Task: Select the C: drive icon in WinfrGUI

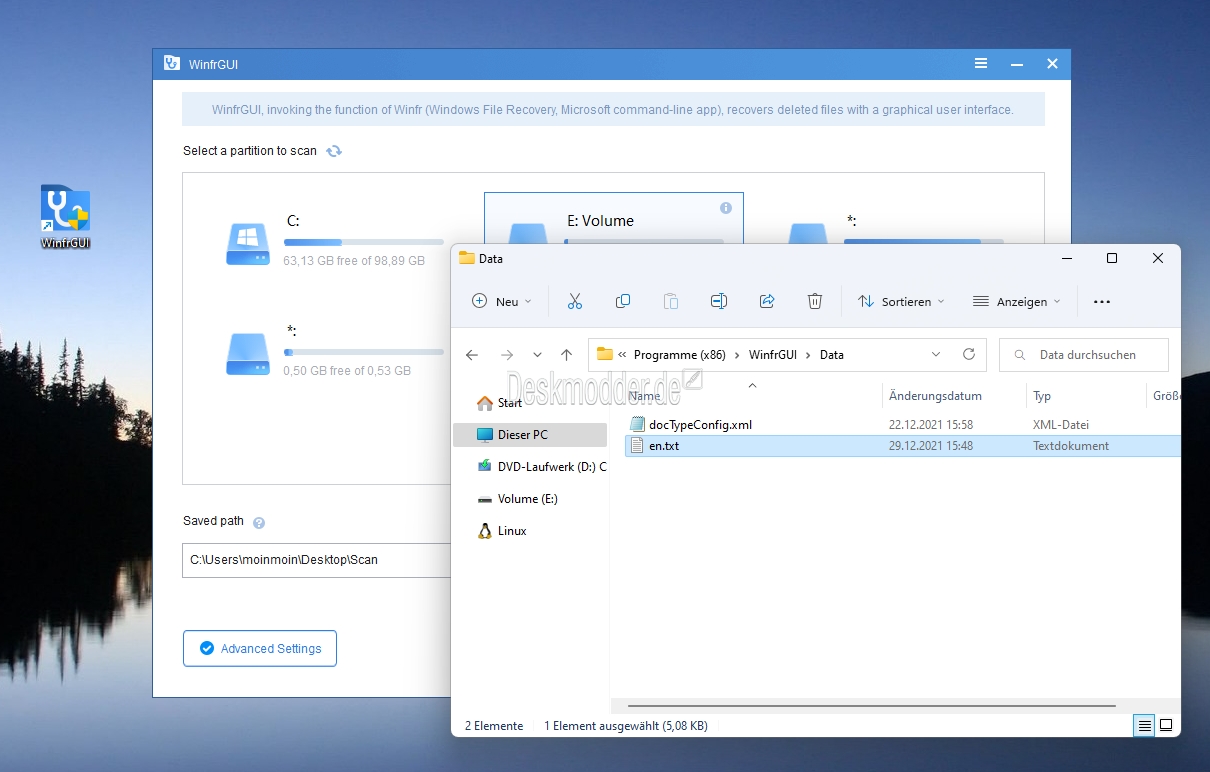Action: point(247,243)
